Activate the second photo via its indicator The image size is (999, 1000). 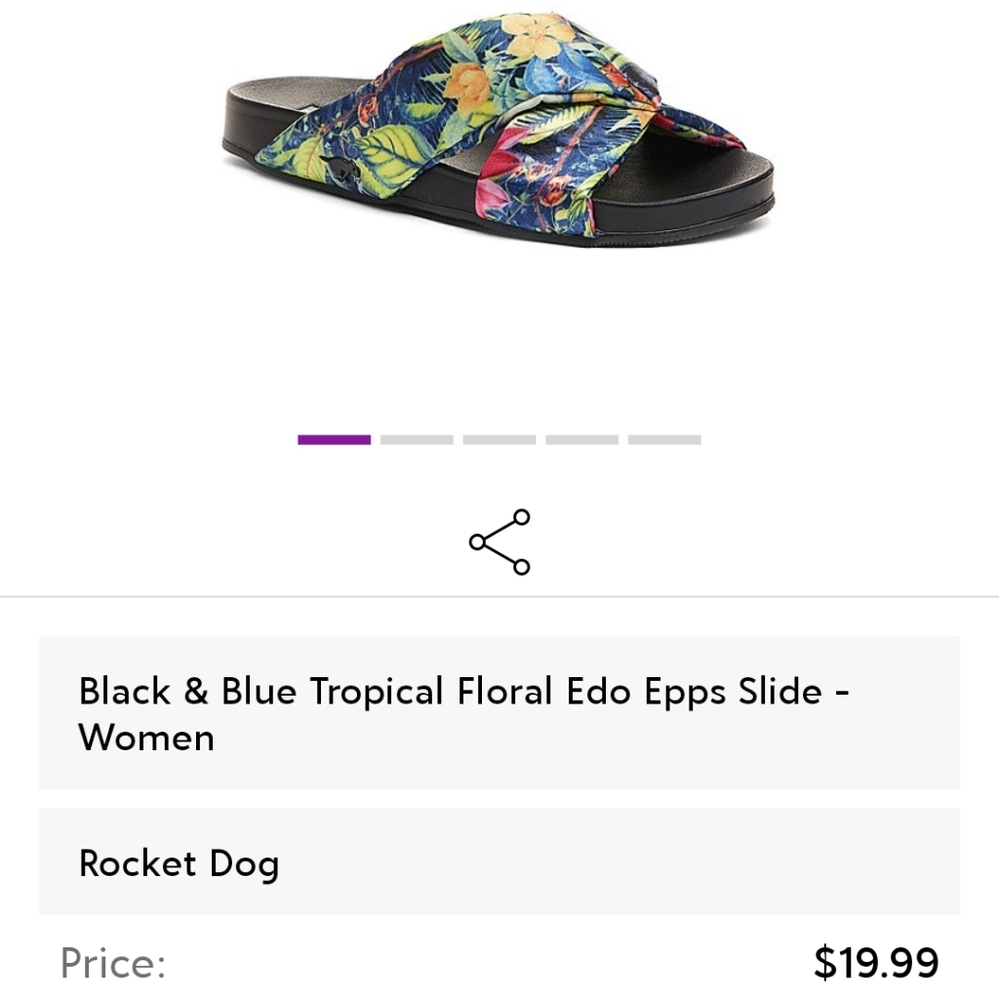point(415,439)
